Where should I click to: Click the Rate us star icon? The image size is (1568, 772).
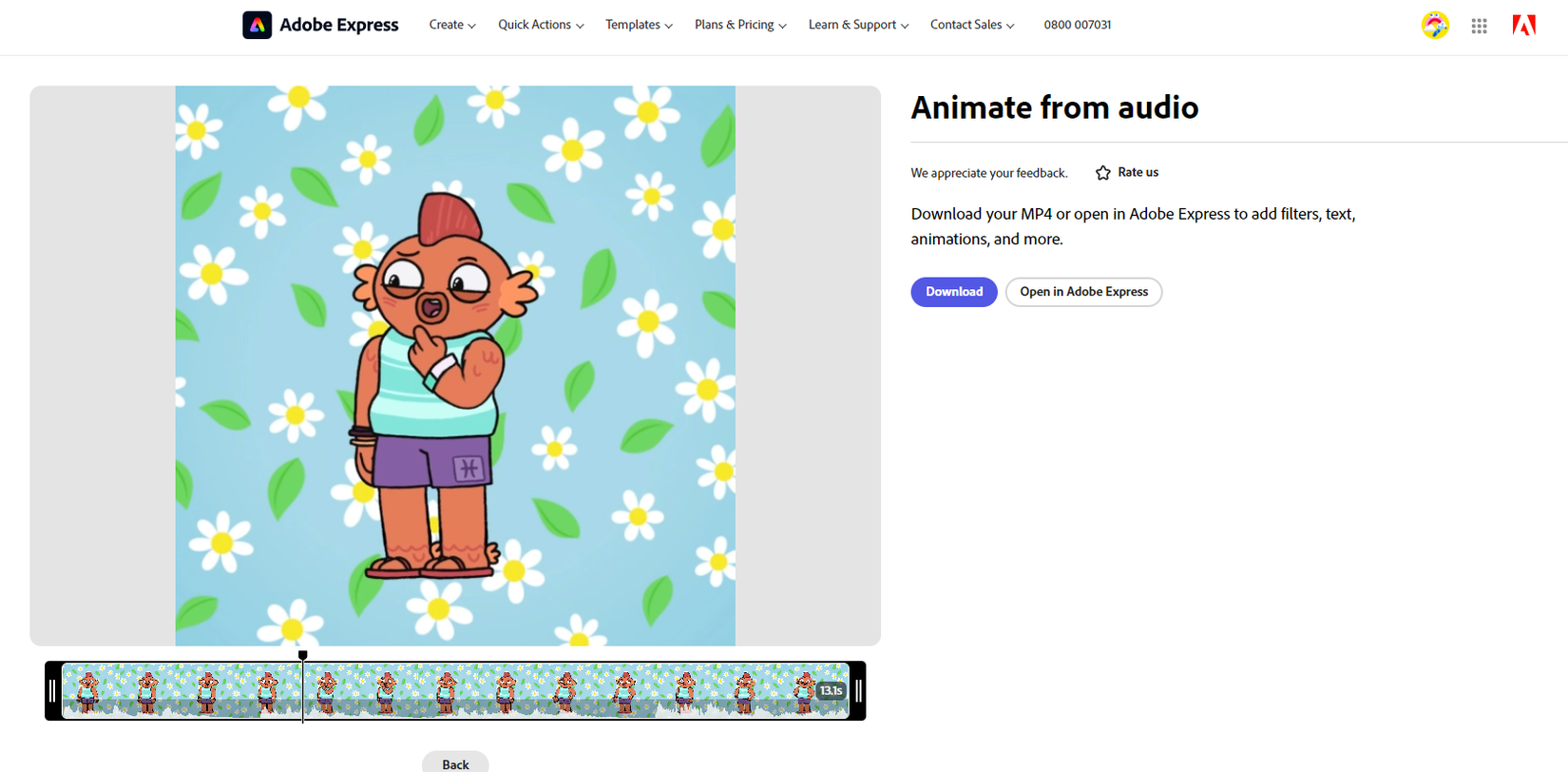1102,173
